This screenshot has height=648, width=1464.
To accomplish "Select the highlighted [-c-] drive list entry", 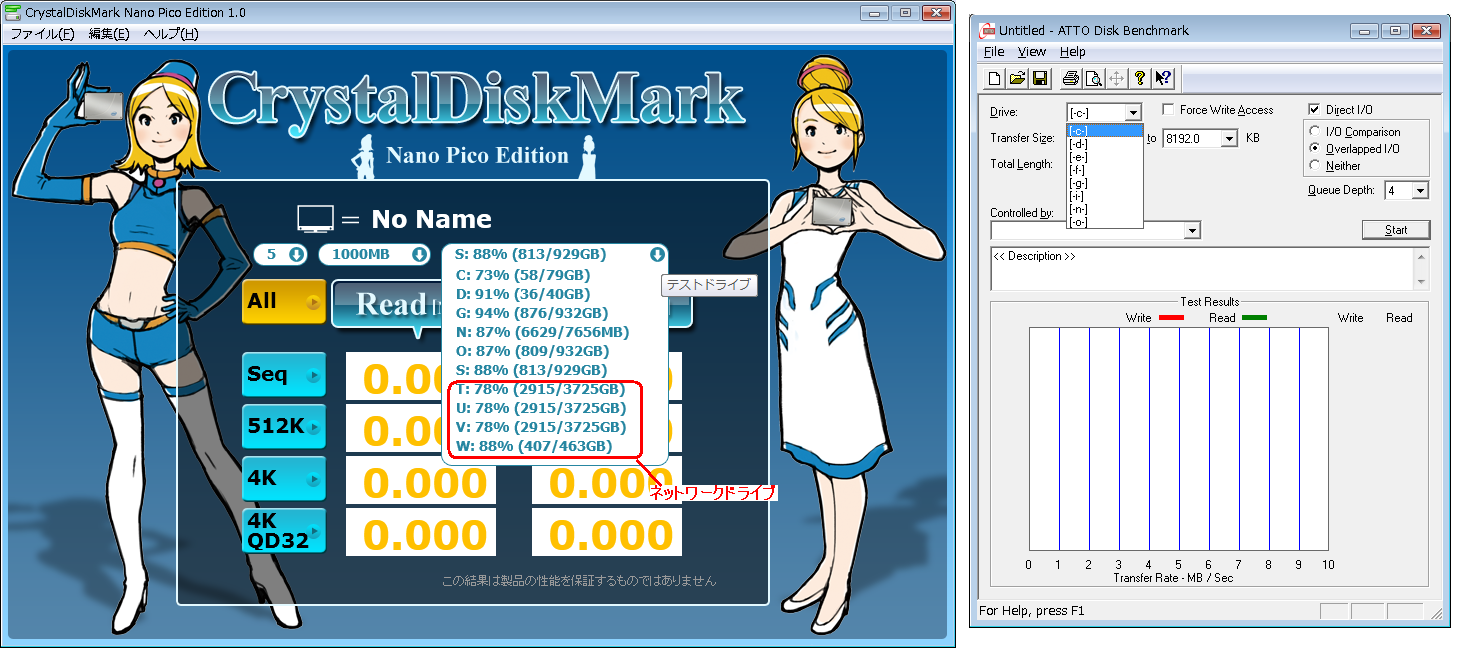I will pyautogui.click(x=1104, y=131).
